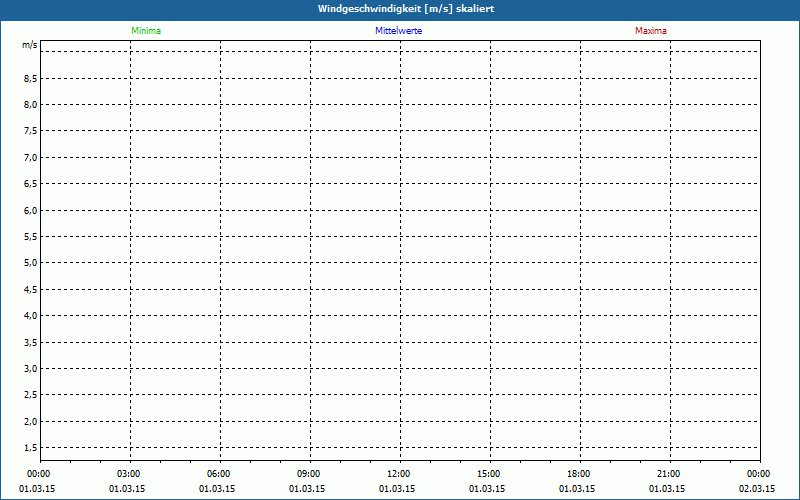Viewport: 800px width, 500px height.
Task: Click the 5,0 y-axis value
Action: pos(31,263)
